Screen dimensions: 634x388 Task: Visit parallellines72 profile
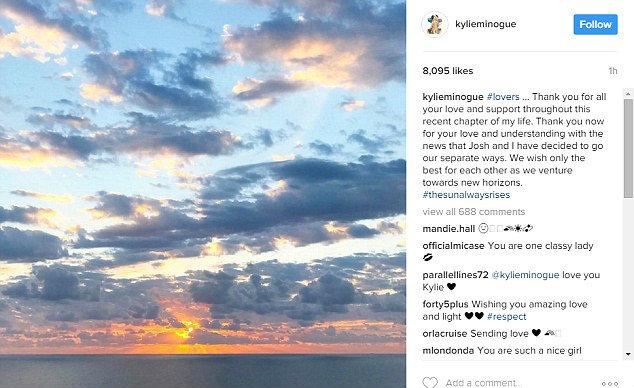pyautogui.click(x=455, y=275)
